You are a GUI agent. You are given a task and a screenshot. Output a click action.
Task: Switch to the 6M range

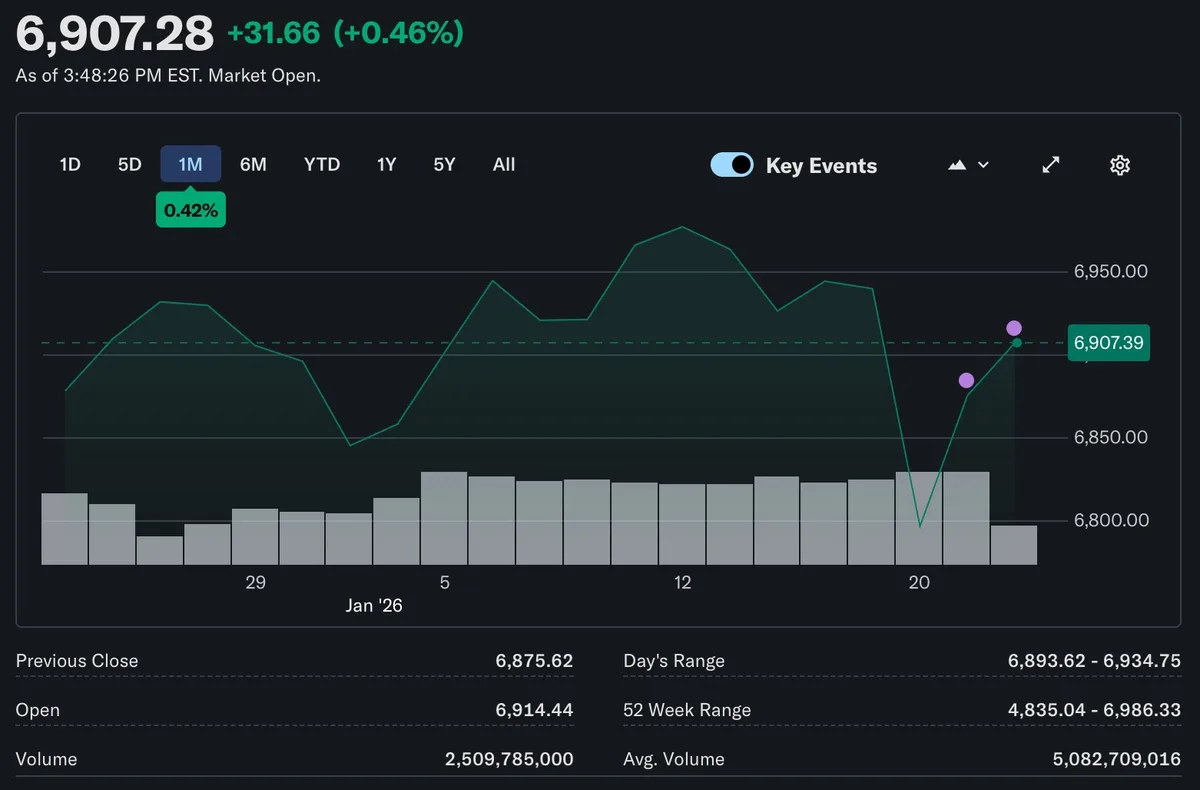point(253,165)
